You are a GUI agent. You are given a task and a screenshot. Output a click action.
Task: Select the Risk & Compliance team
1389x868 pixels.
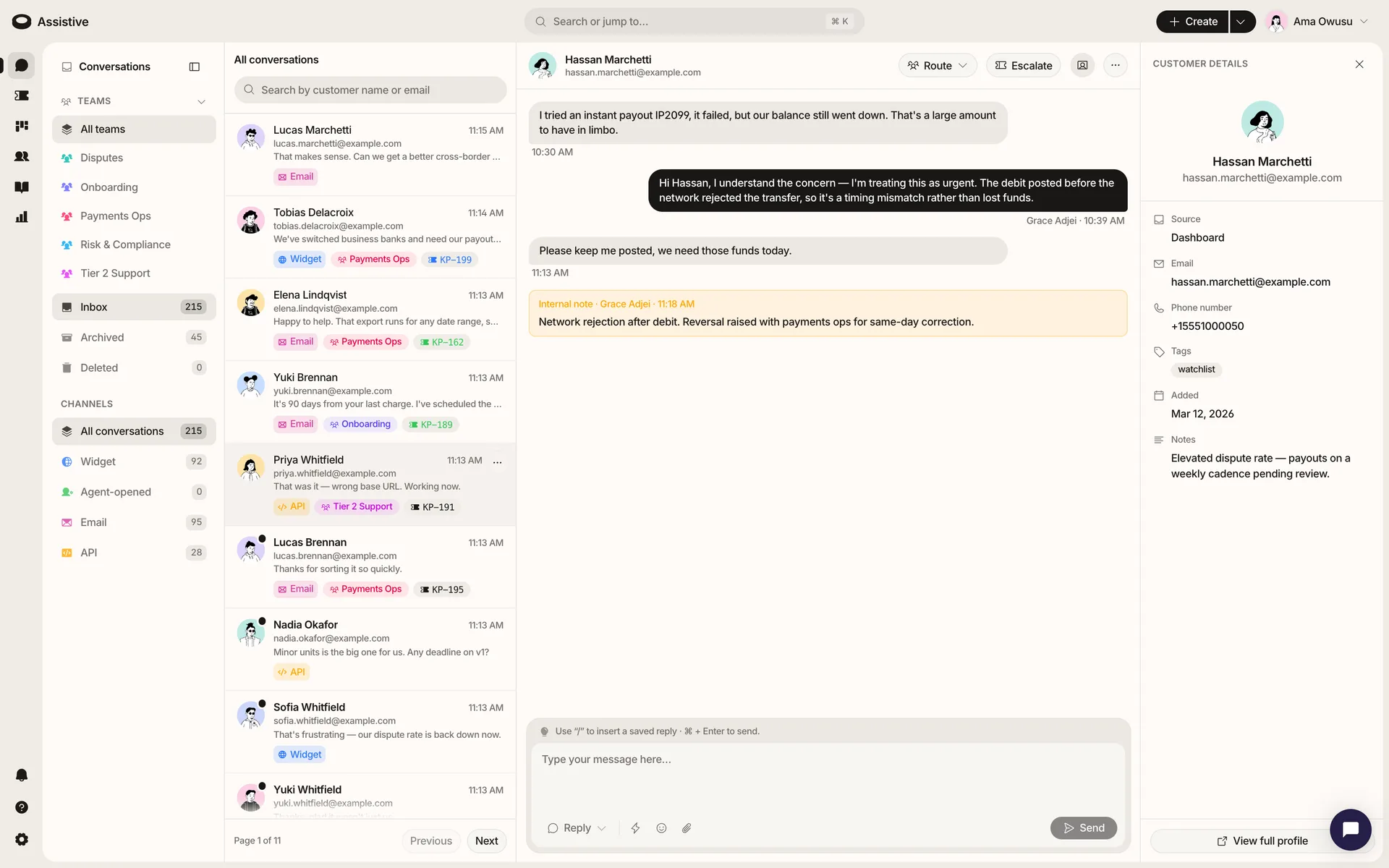pos(134,244)
